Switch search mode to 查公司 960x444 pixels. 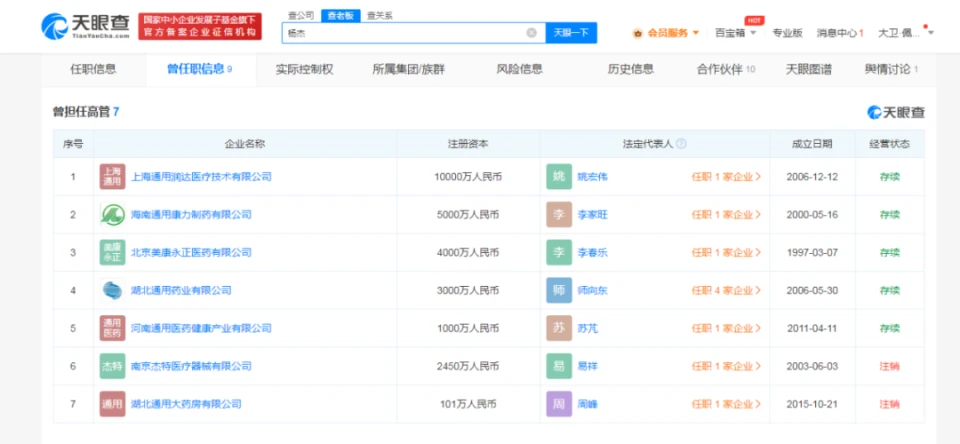[300, 15]
